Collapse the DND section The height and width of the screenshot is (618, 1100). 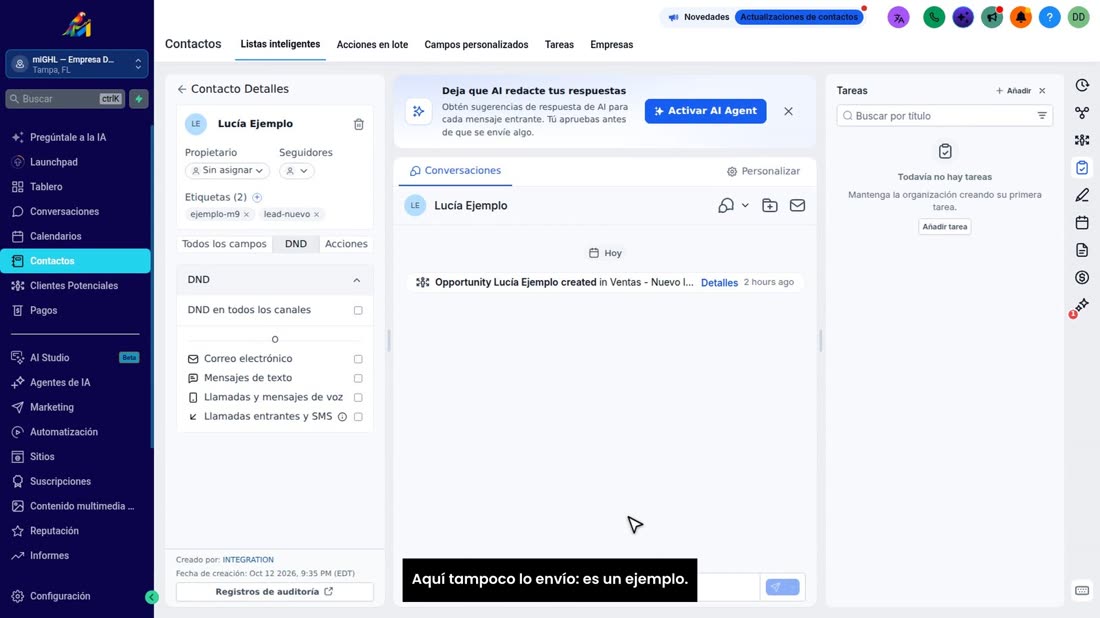pos(356,280)
